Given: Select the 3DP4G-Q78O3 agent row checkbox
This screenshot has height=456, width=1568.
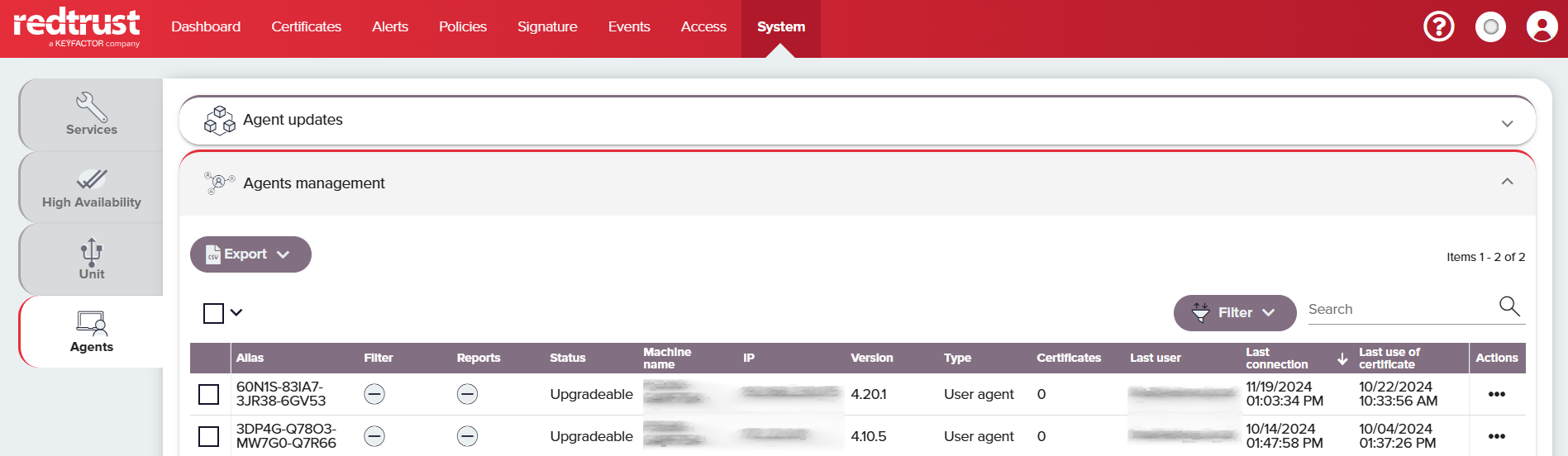Looking at the screenshot, I should point(208,436).
